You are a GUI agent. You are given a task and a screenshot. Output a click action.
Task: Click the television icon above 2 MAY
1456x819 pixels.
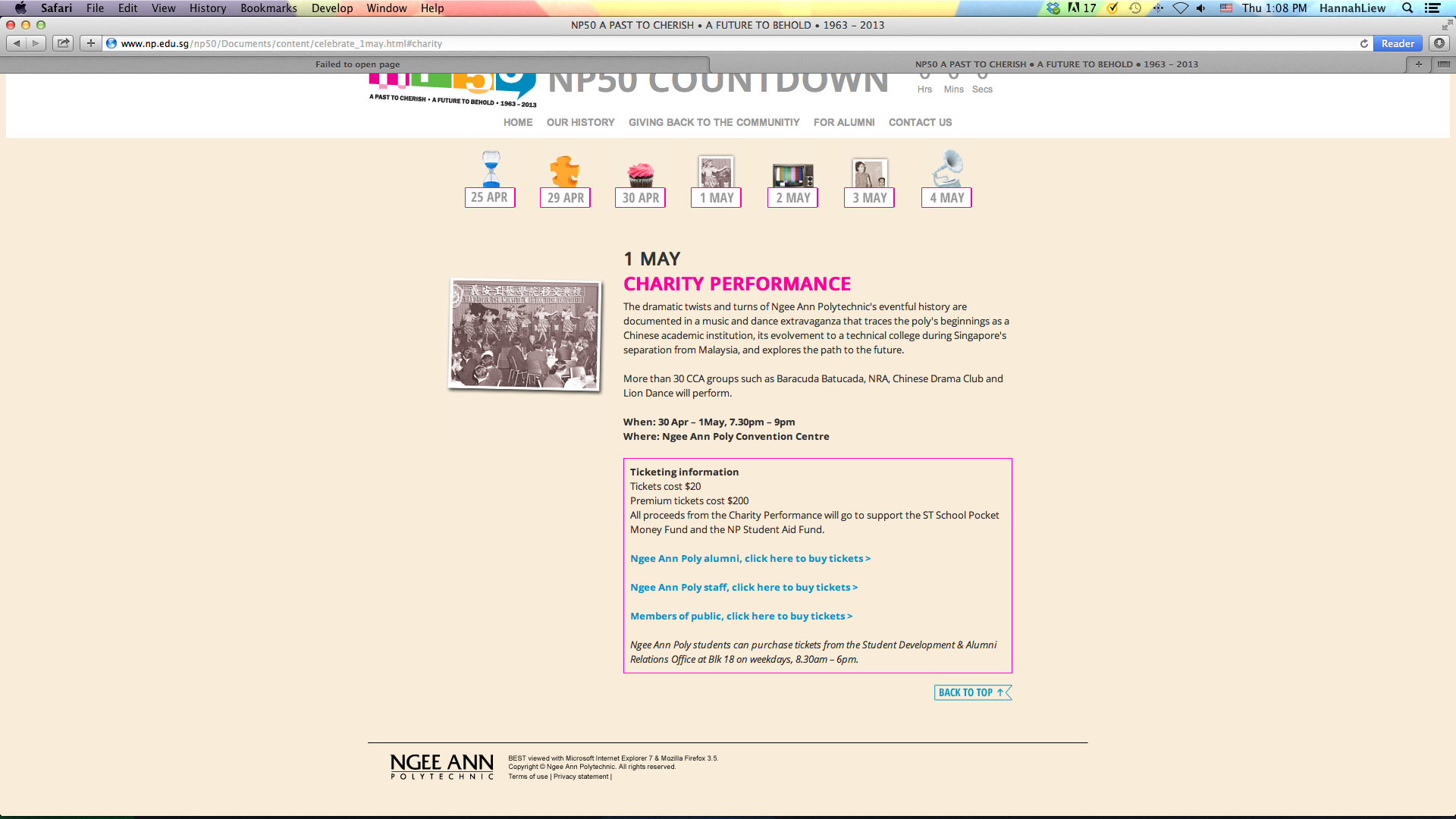point(792,175)
